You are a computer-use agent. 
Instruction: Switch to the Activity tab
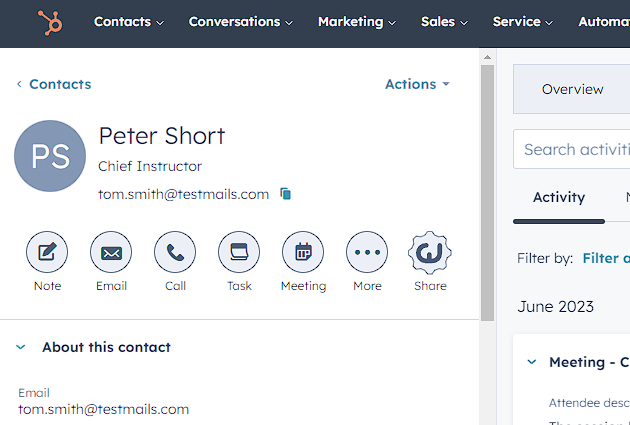tap(559, 197)
